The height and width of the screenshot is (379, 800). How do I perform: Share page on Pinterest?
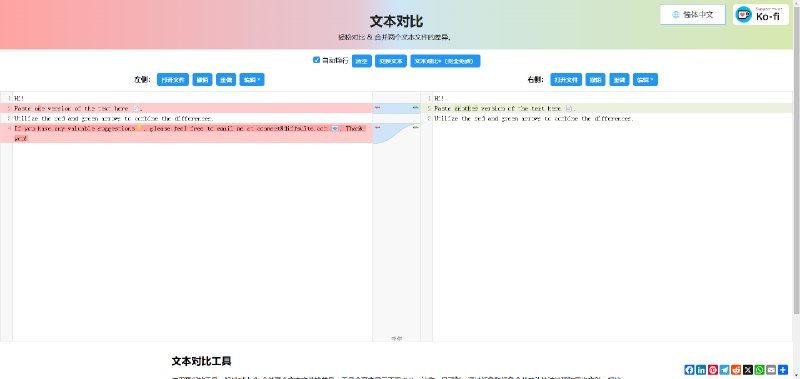point(713,370)
